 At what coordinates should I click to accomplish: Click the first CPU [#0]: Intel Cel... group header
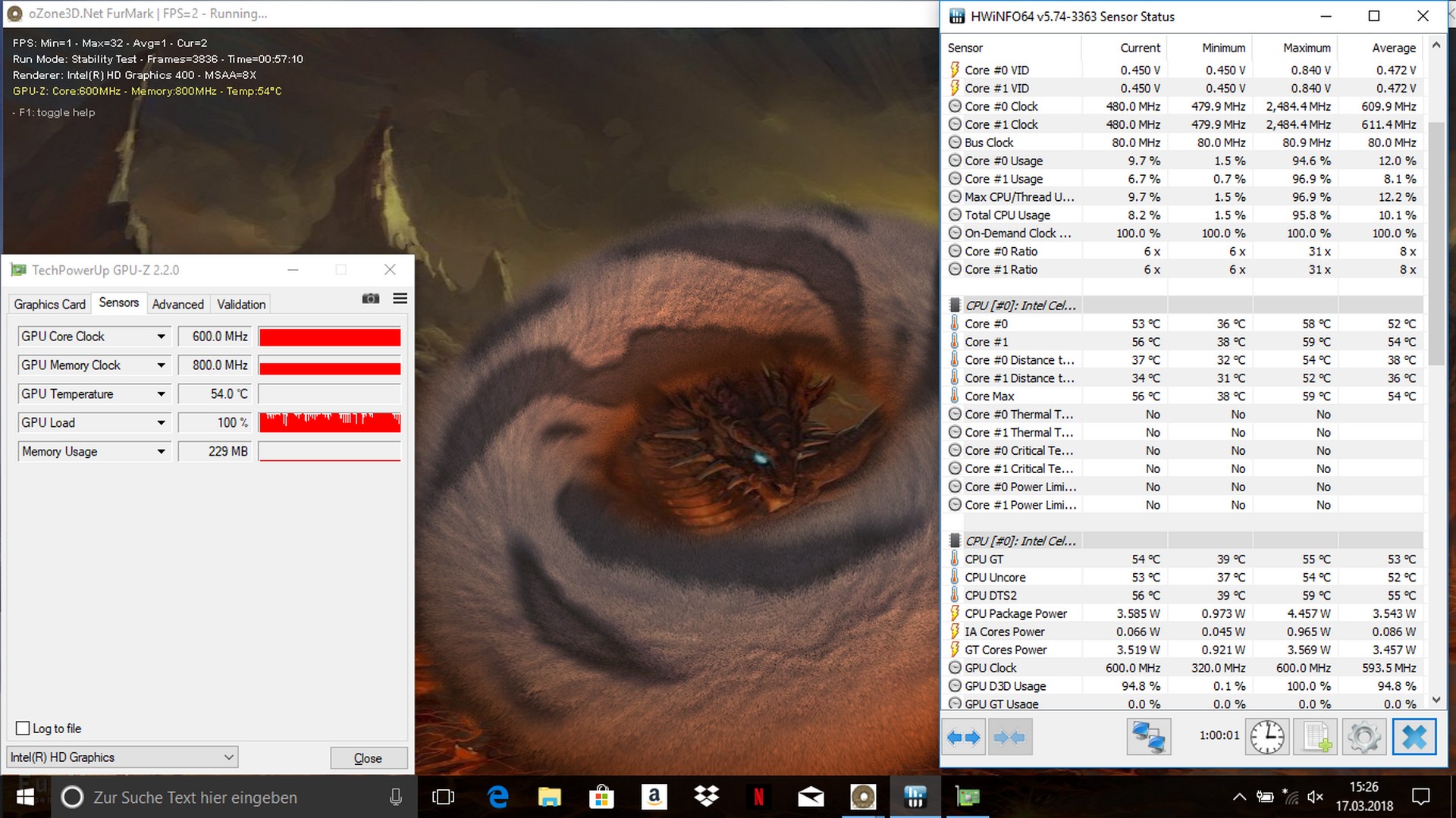pyautogui.click(x=1183, y=306)
